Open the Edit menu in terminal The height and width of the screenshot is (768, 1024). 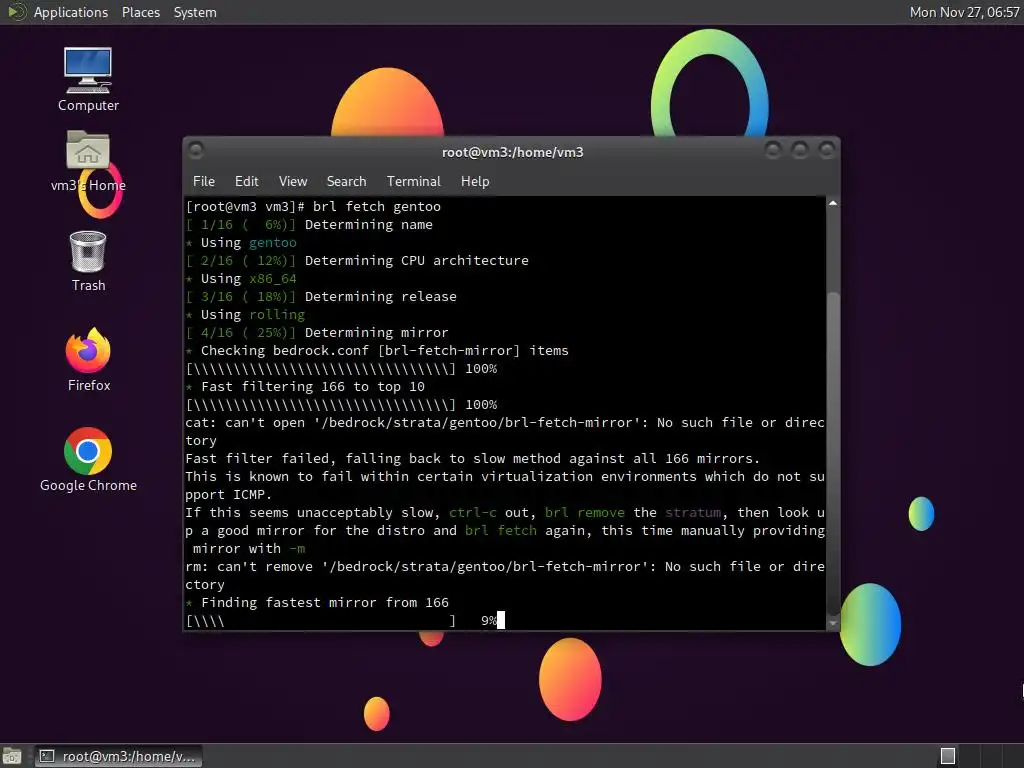[x=246, y=181]
